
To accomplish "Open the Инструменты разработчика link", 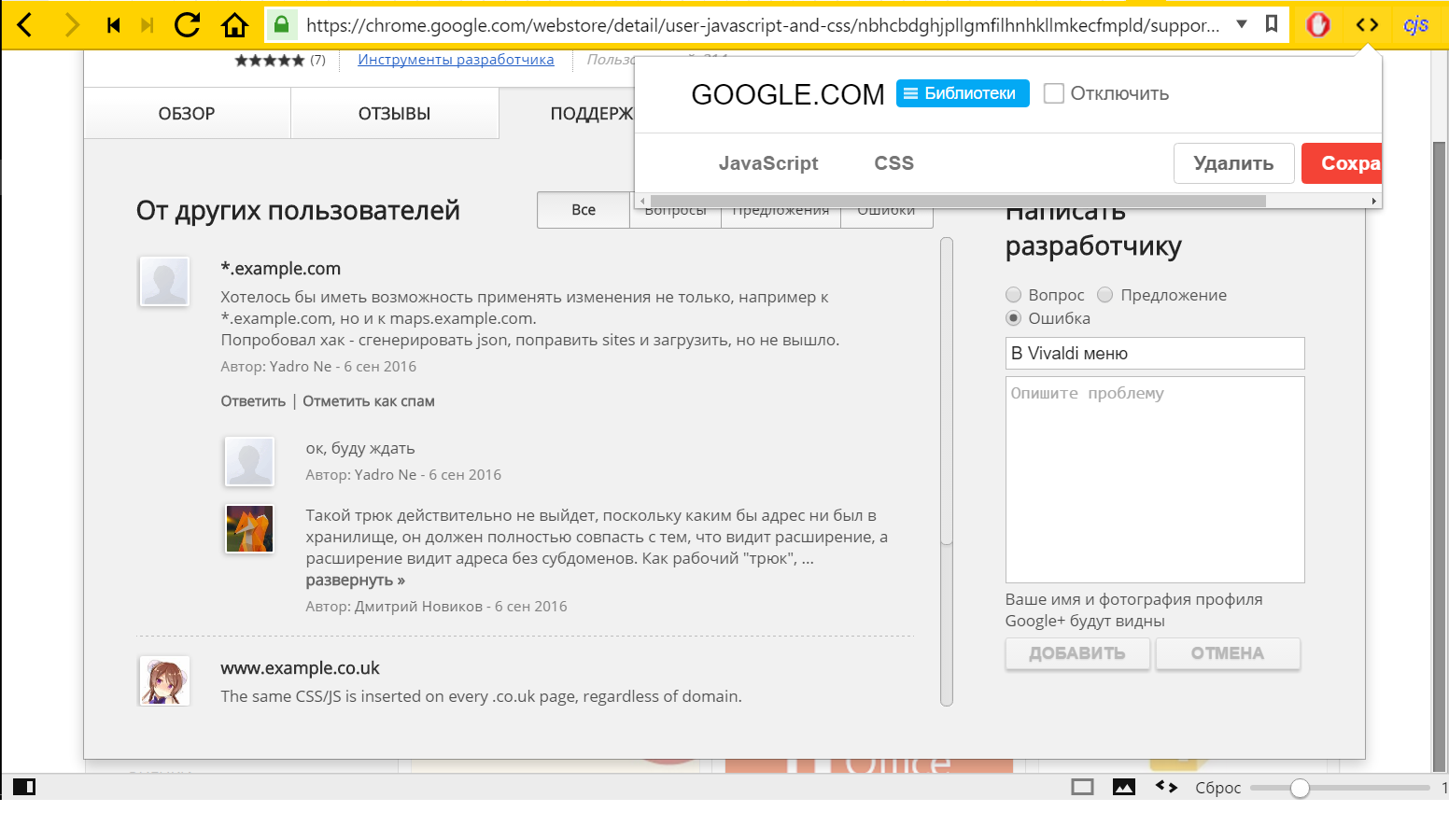I will tap(456, 60).
